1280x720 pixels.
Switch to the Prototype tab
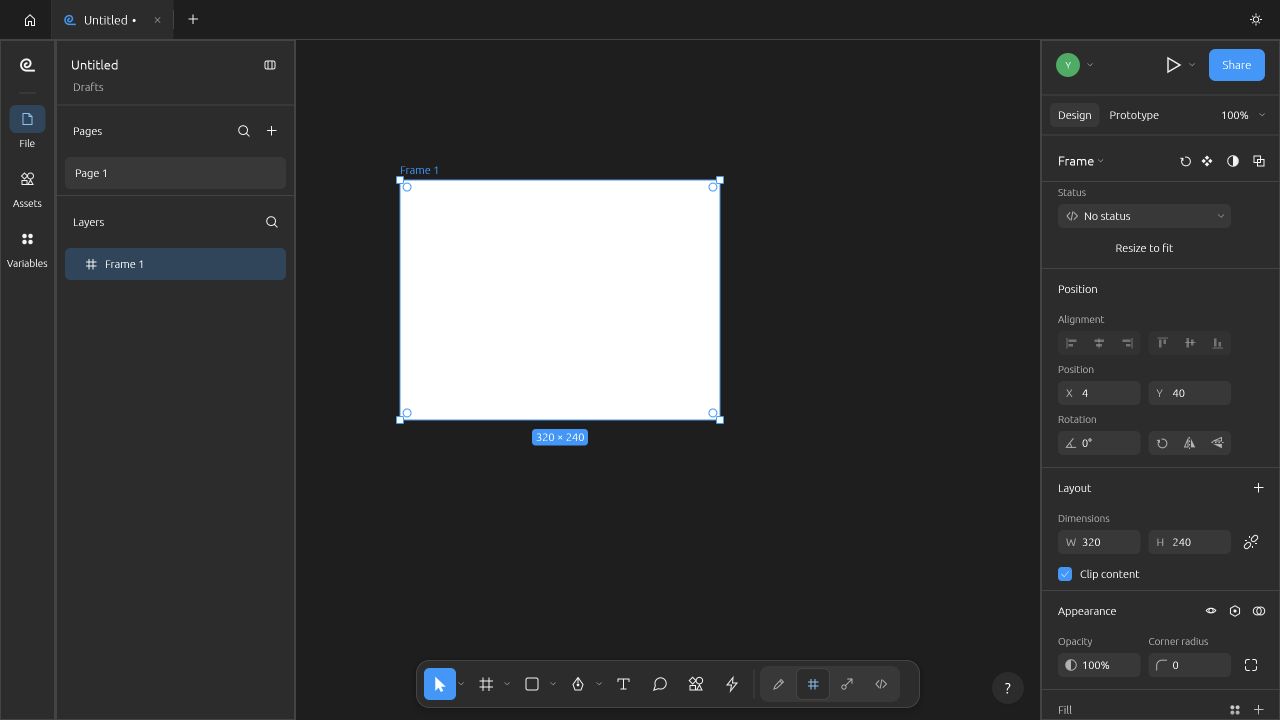click(x=1134, y=115)
